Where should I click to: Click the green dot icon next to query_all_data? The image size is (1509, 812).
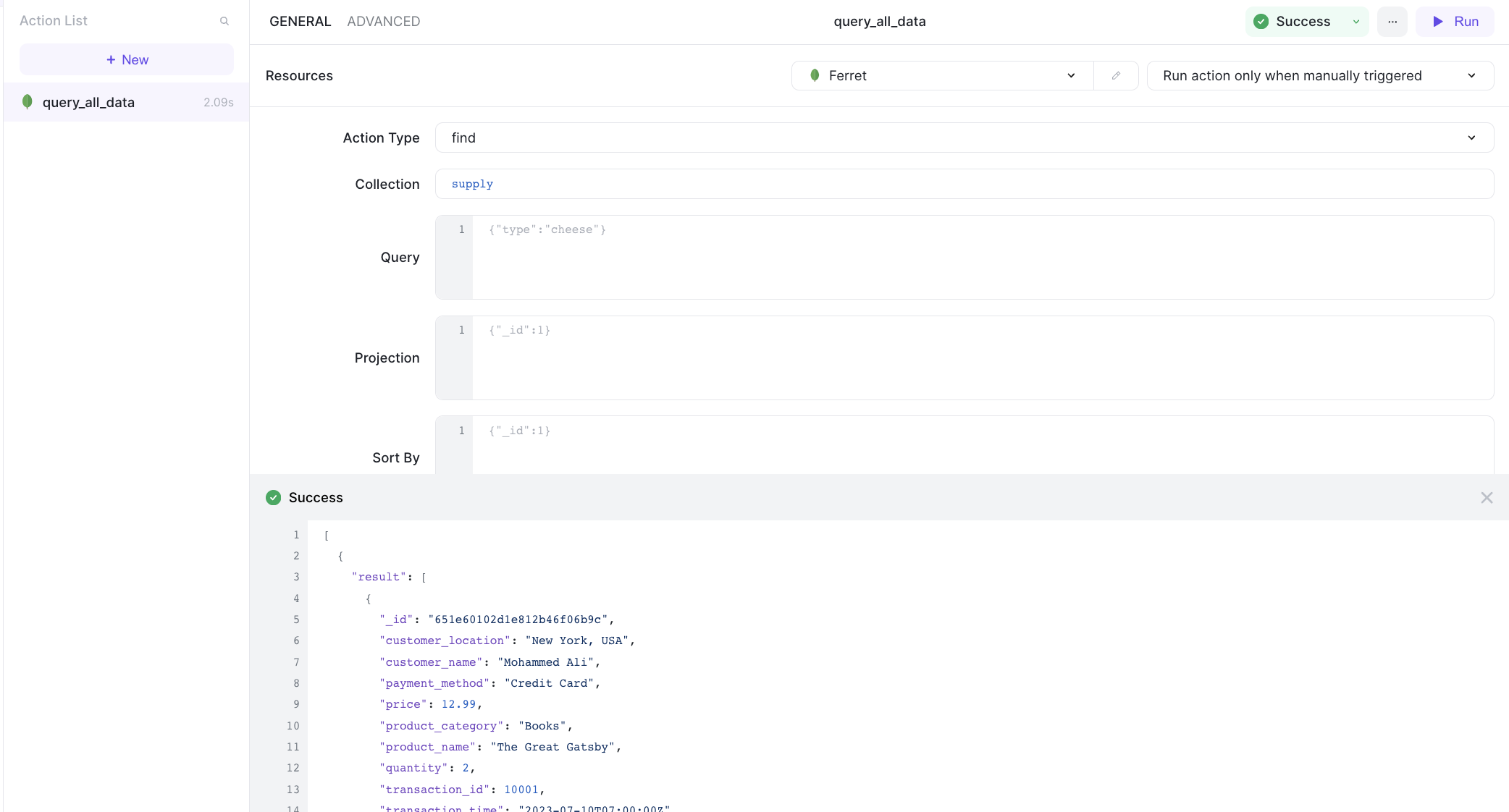tap(27, 101)
